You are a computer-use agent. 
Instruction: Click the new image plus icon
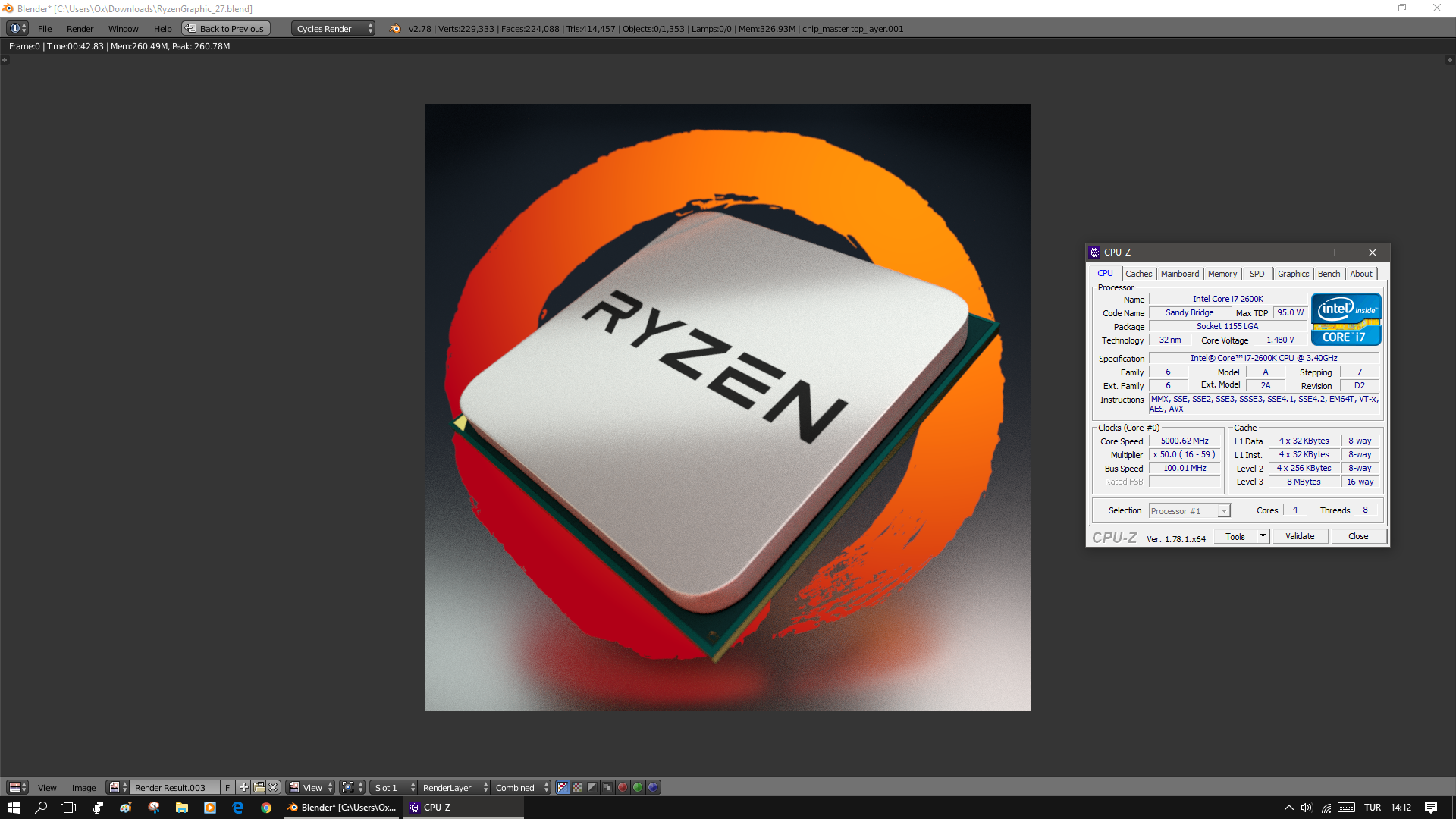[243, 787]
